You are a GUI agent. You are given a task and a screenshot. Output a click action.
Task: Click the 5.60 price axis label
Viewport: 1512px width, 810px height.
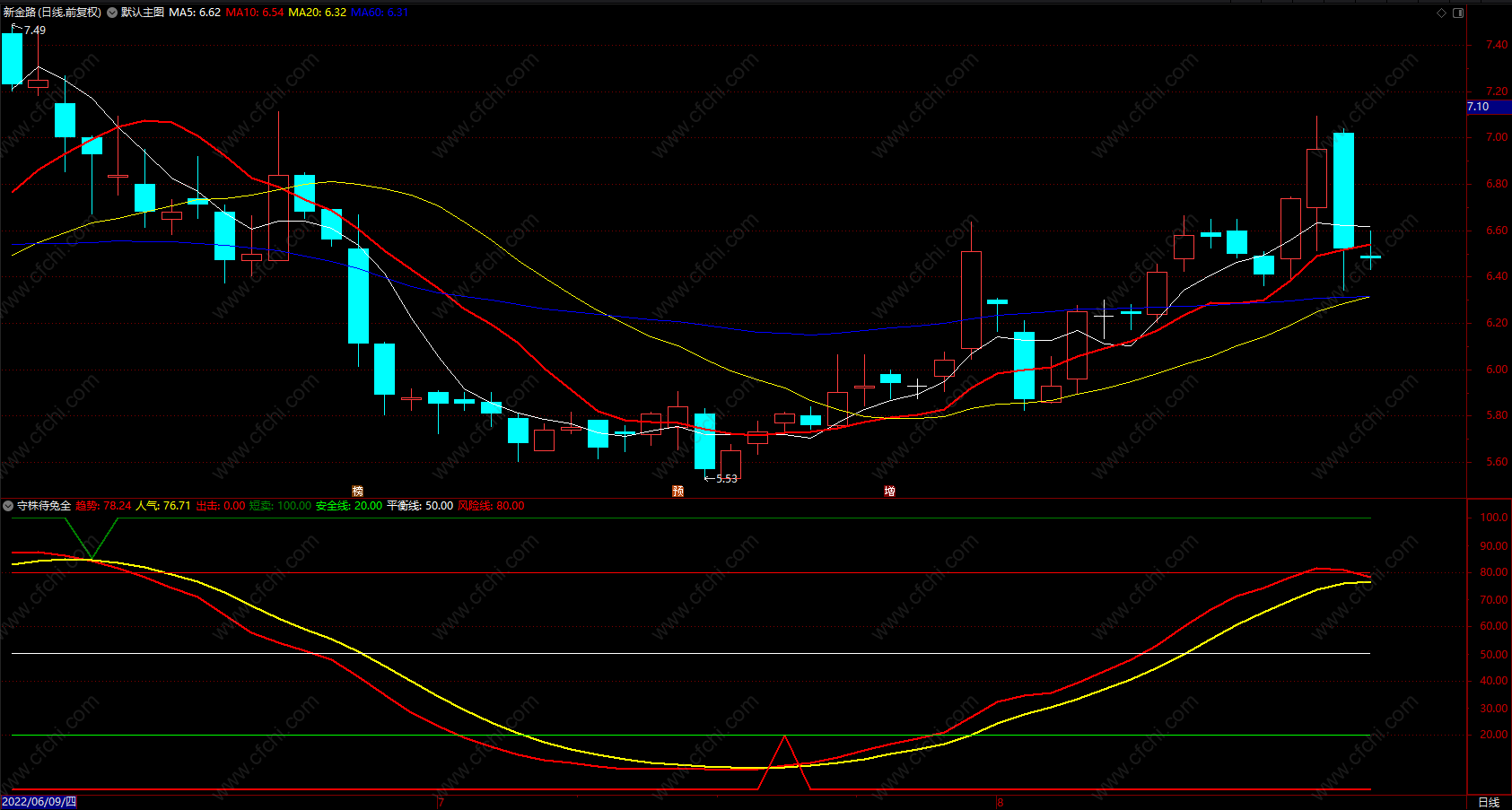(x=1497, y=462)
